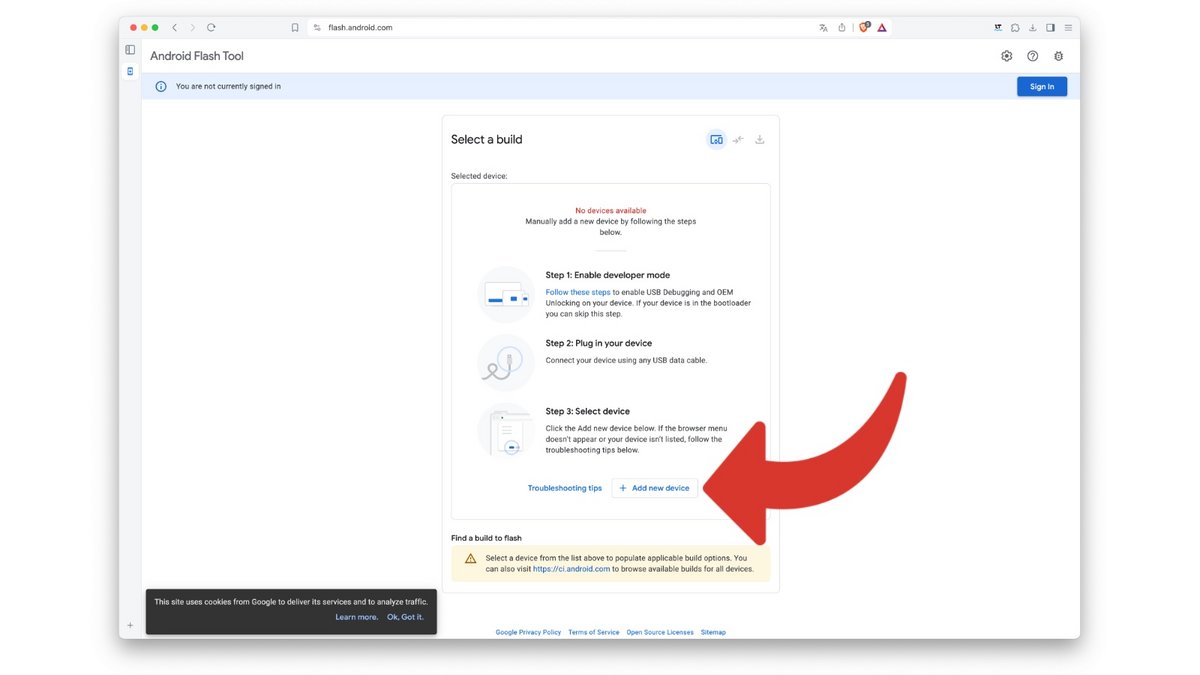1200x675 pixels.
Task: Go forward with the browser forward arrow
Action: tap(192, 28)
